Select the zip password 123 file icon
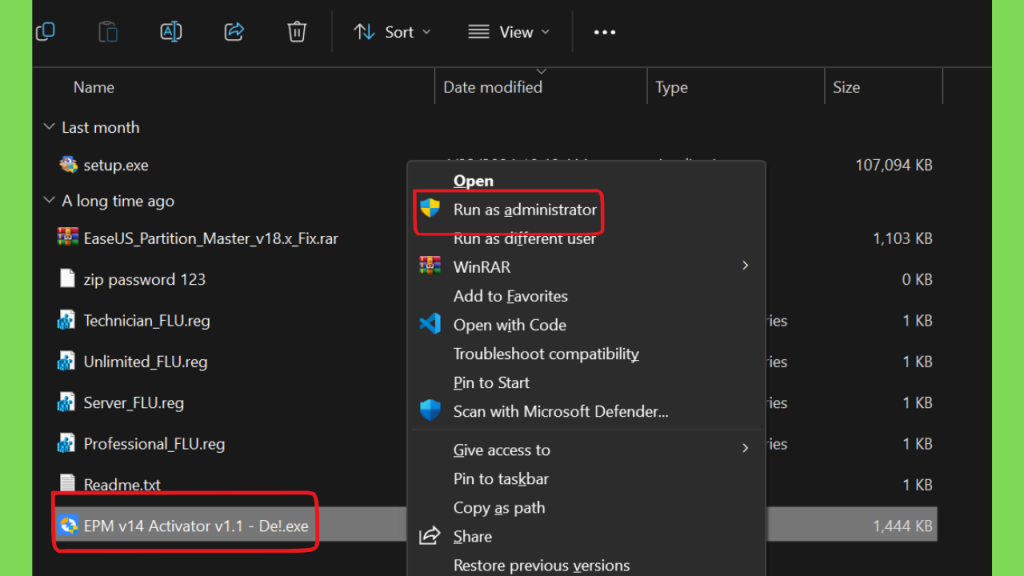 (67, 279)
